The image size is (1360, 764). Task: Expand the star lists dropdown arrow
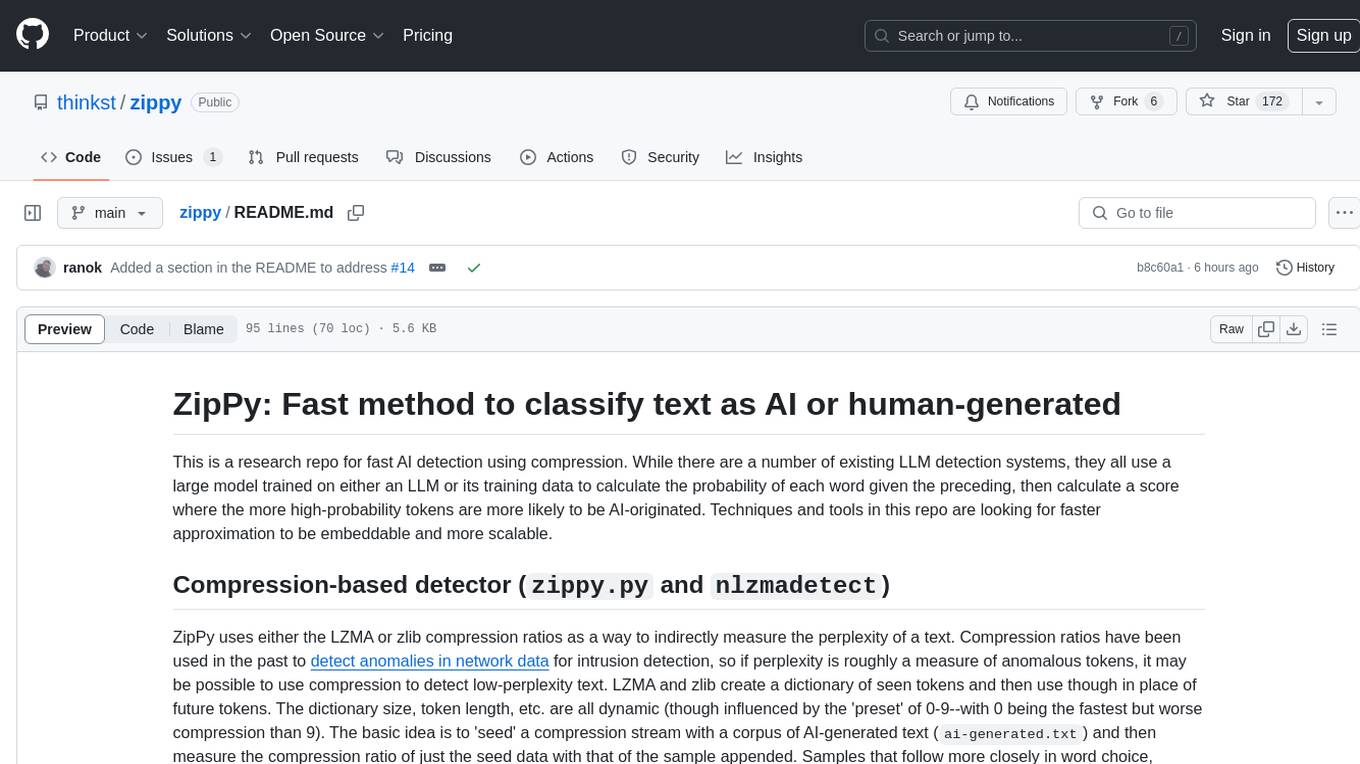[x=1319, y=102]
